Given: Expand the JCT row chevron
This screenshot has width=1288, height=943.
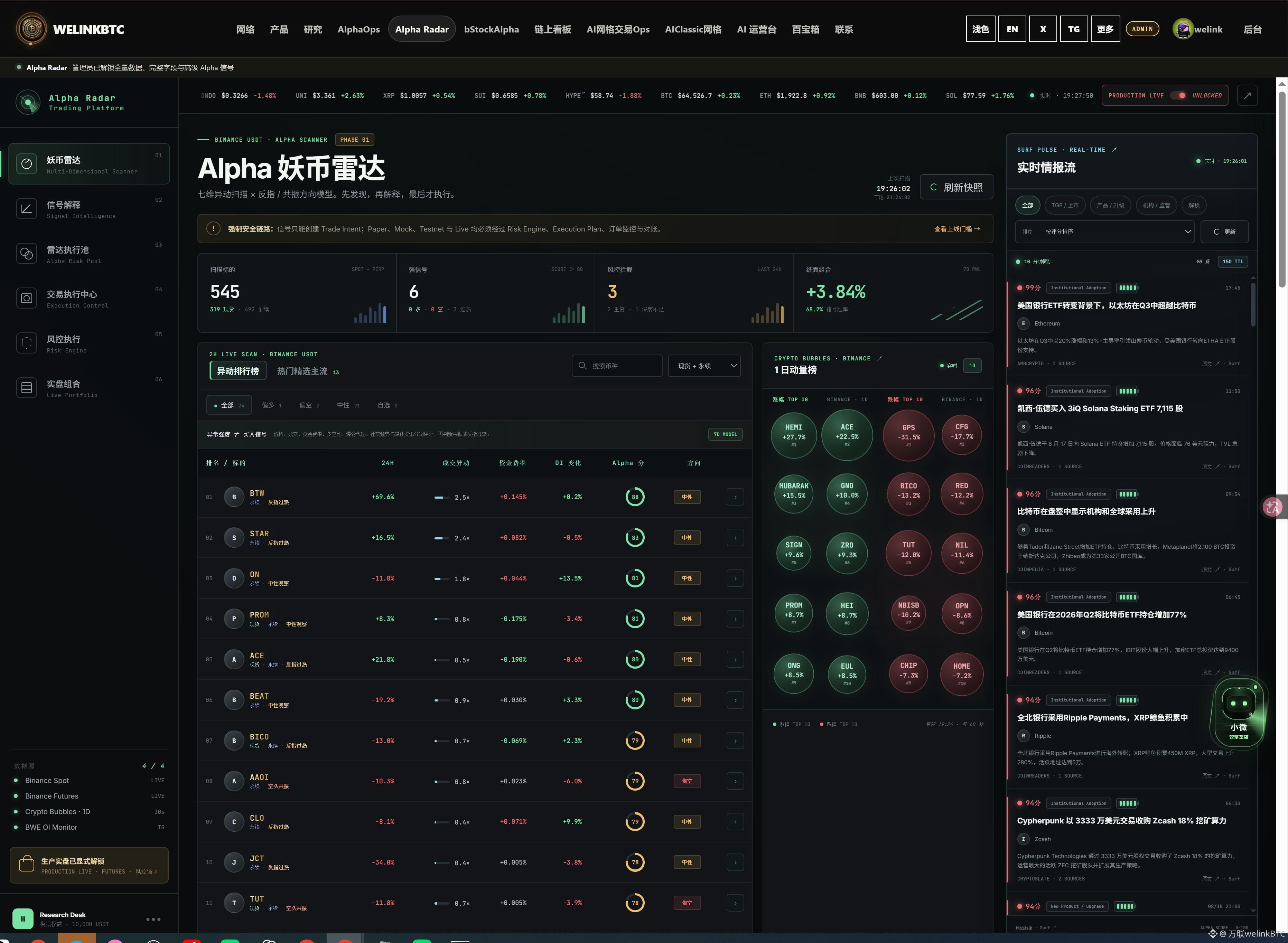Looking at the screenshot, I should click(x=735, y=862).
